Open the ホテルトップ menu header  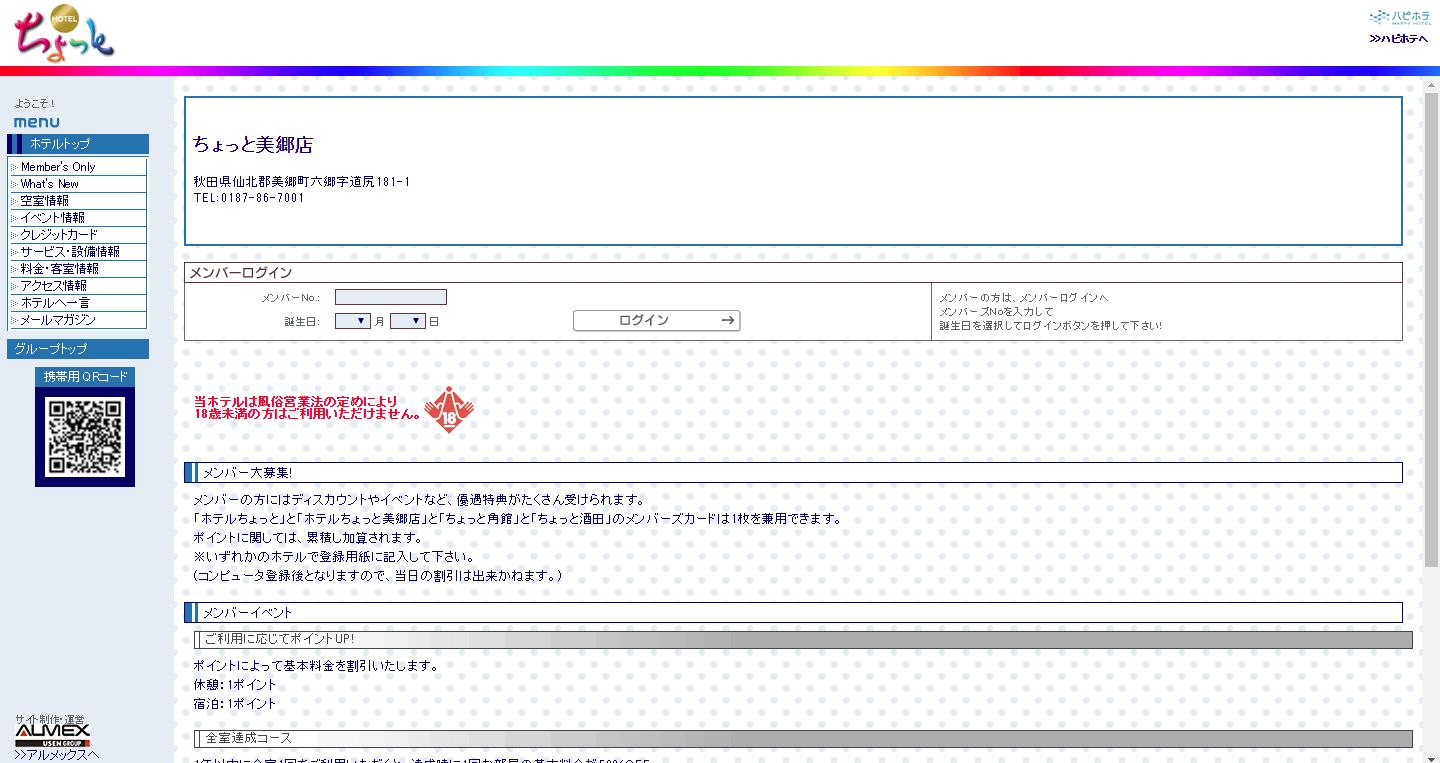[x=78, y=144]
